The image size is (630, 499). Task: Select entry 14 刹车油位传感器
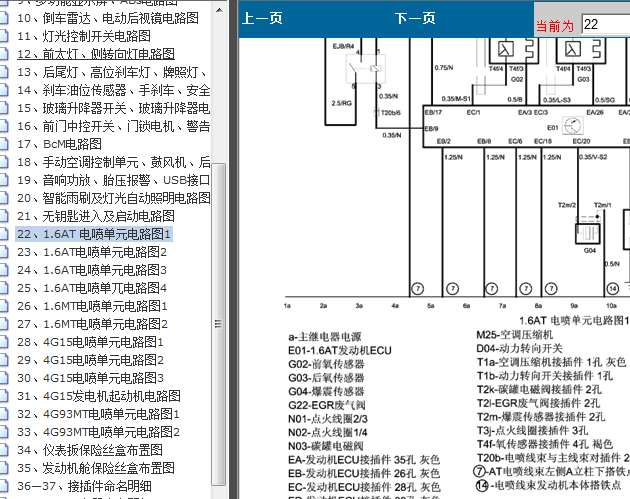click(x=114, y=90)
